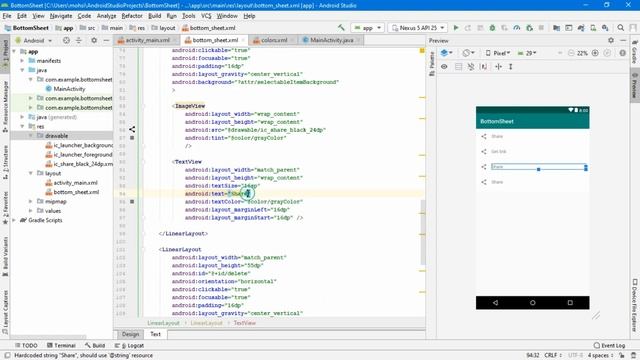This screenshot has height=360, width=640.
Task: Expand the mipmap folder
Action: 31,202
